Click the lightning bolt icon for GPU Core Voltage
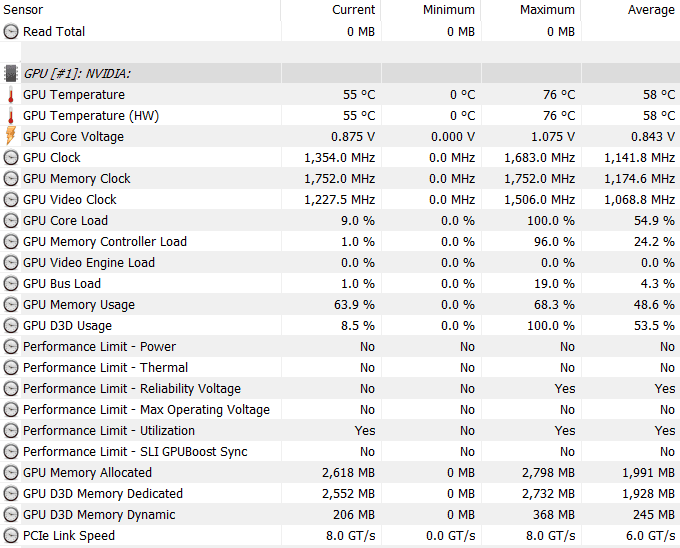Viewport: 680px width, 548px height. coord(11,136)
